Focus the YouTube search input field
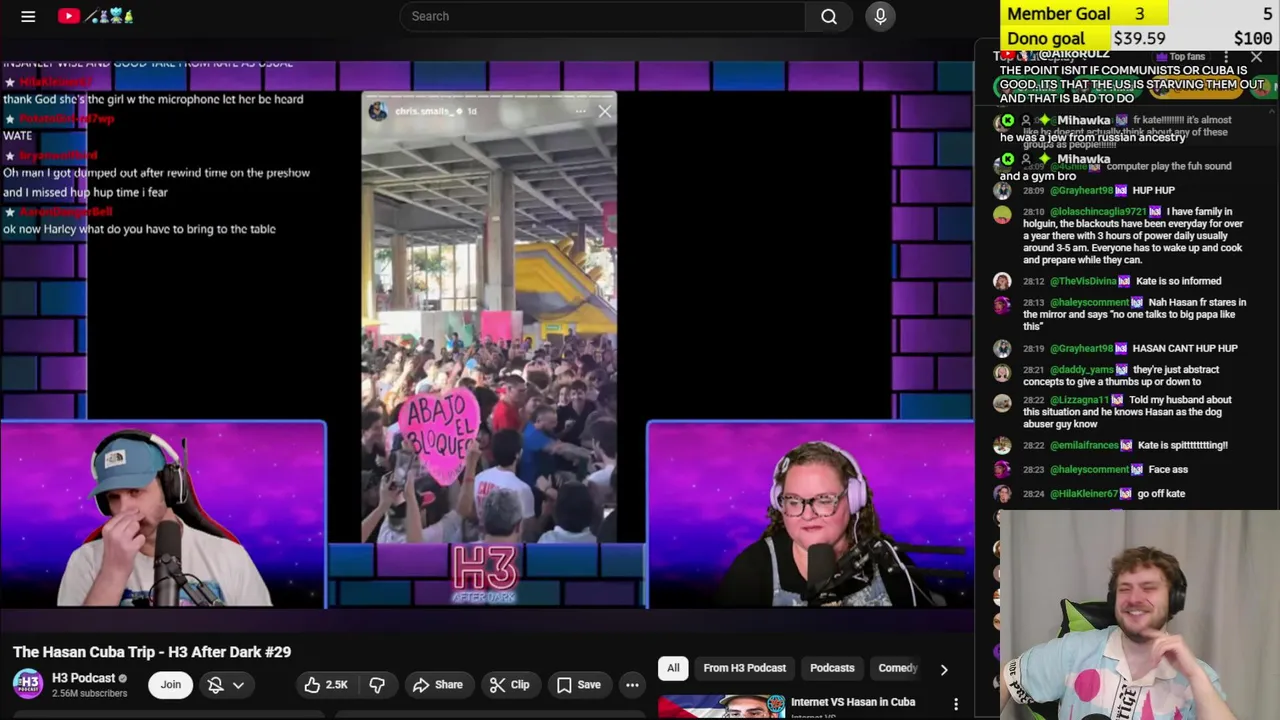 point(604,16)
